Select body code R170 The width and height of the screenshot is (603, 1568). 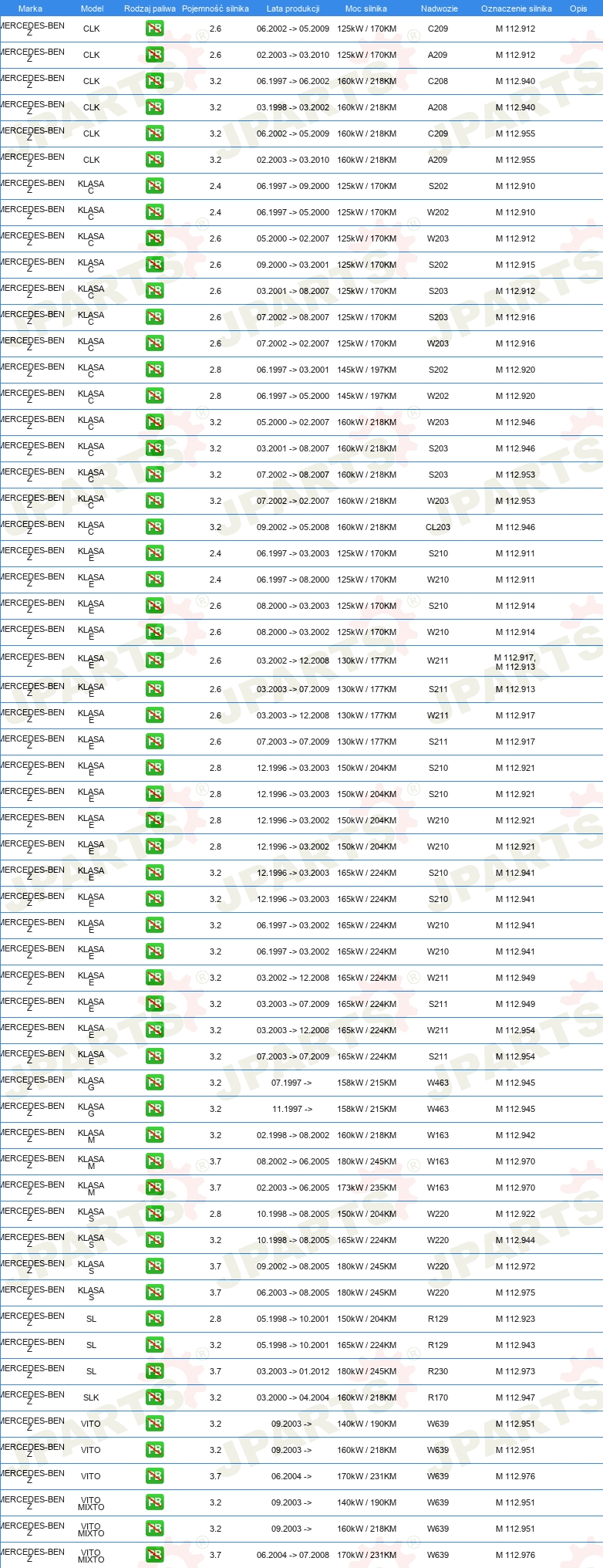click(x=438, y=1397)
